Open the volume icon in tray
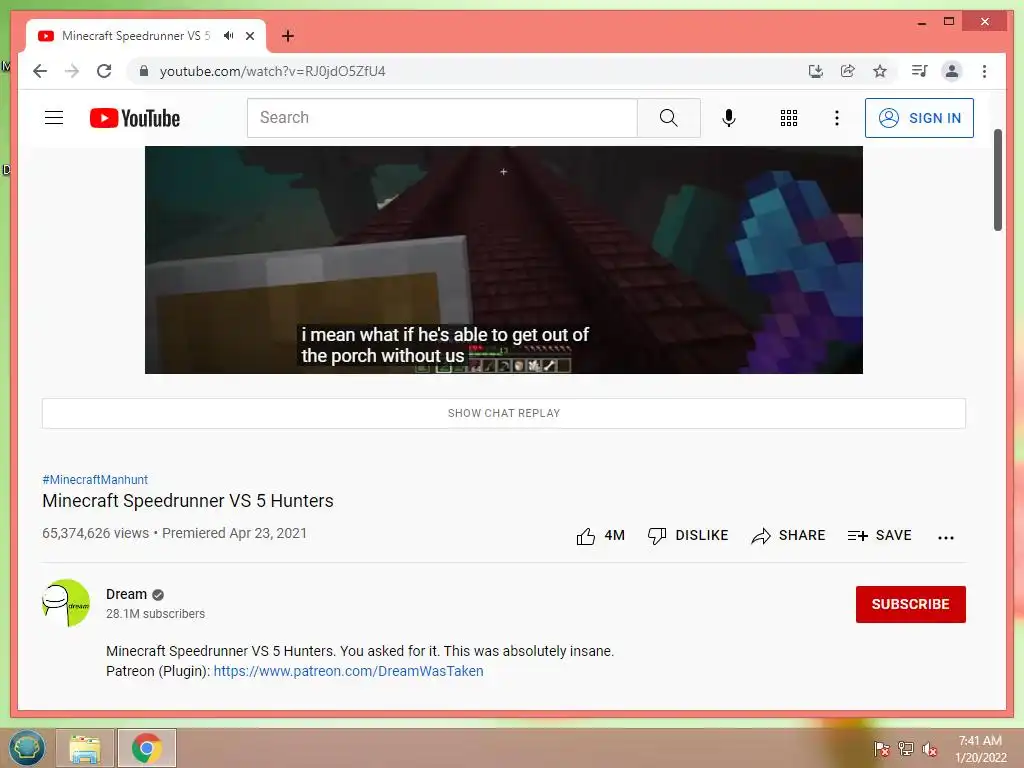1024x768 pixels. point(930,749)
